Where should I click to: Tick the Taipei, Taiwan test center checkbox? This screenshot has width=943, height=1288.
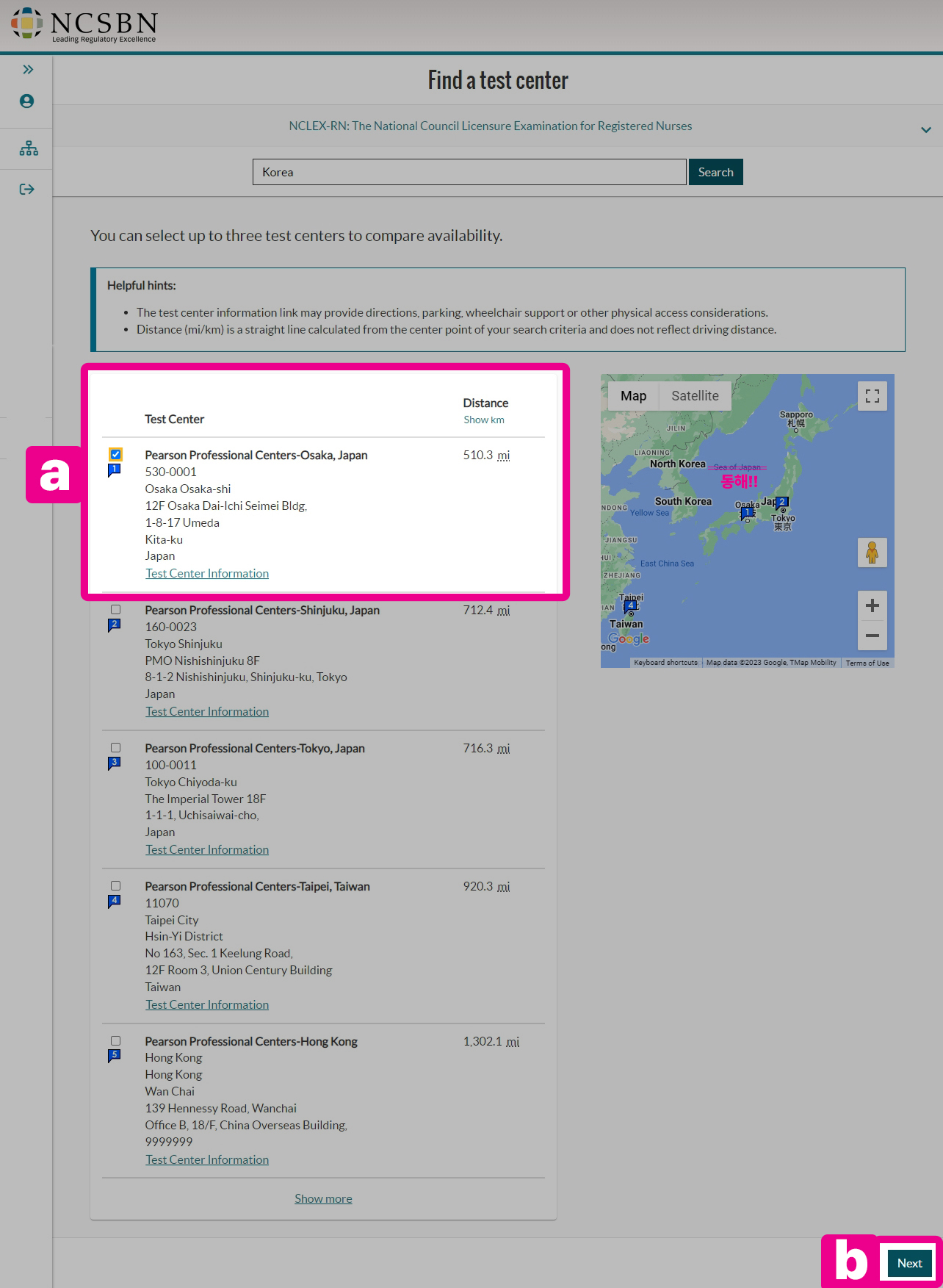tap(116, 885)
